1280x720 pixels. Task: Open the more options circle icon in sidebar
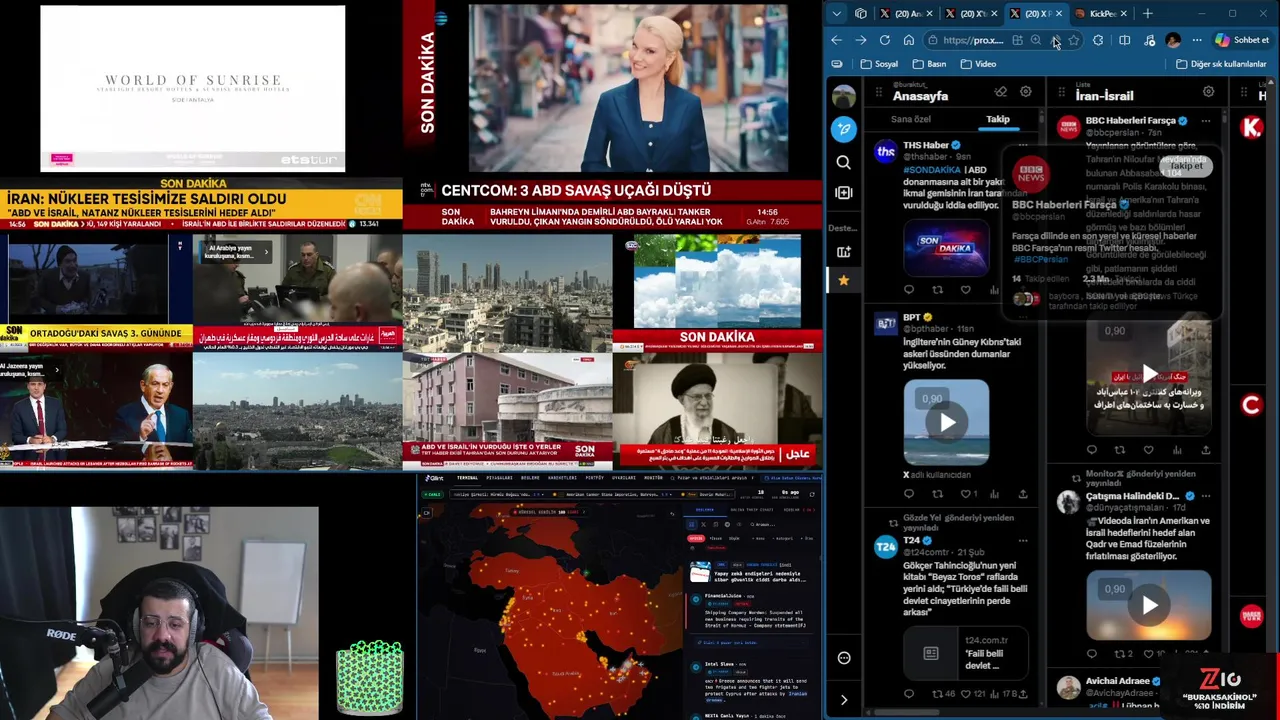coord(844,658)
